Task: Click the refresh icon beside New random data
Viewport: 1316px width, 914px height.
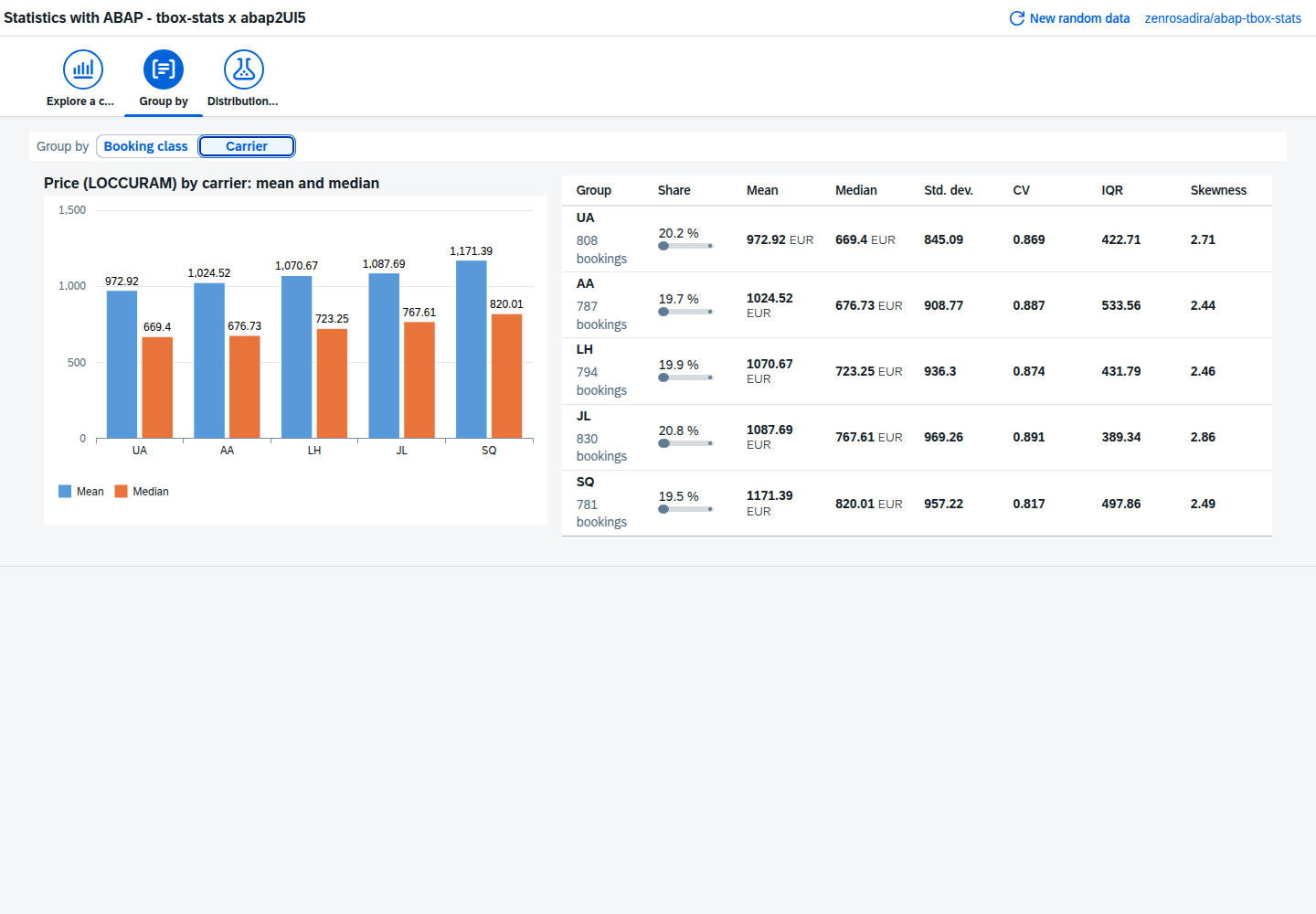Action: pos(1016,18)
